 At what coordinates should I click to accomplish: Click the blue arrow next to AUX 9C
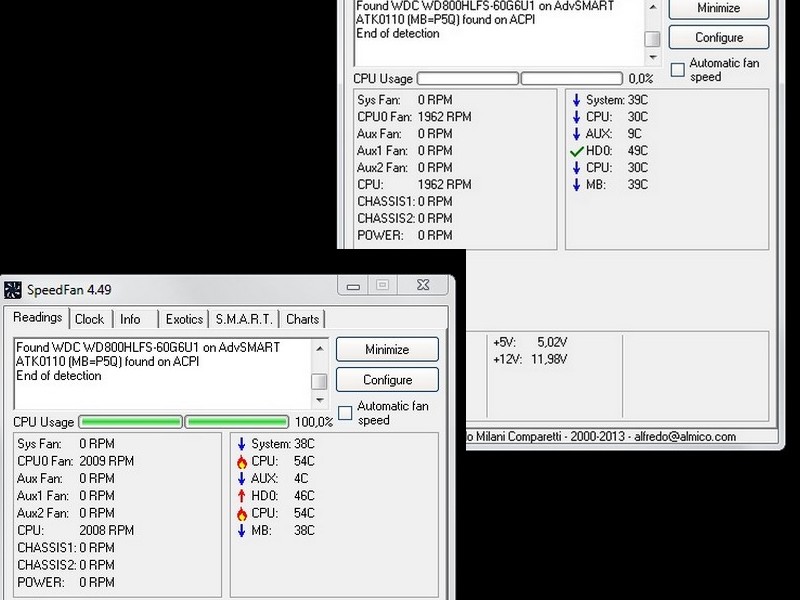576,134
